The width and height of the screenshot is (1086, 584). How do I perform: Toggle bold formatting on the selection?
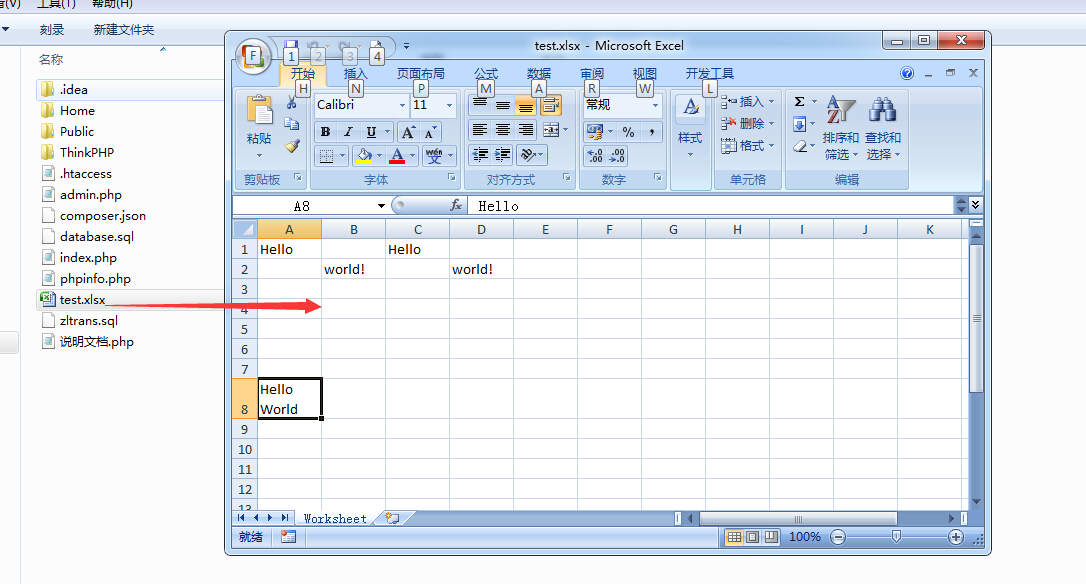[x=325, y=131]
